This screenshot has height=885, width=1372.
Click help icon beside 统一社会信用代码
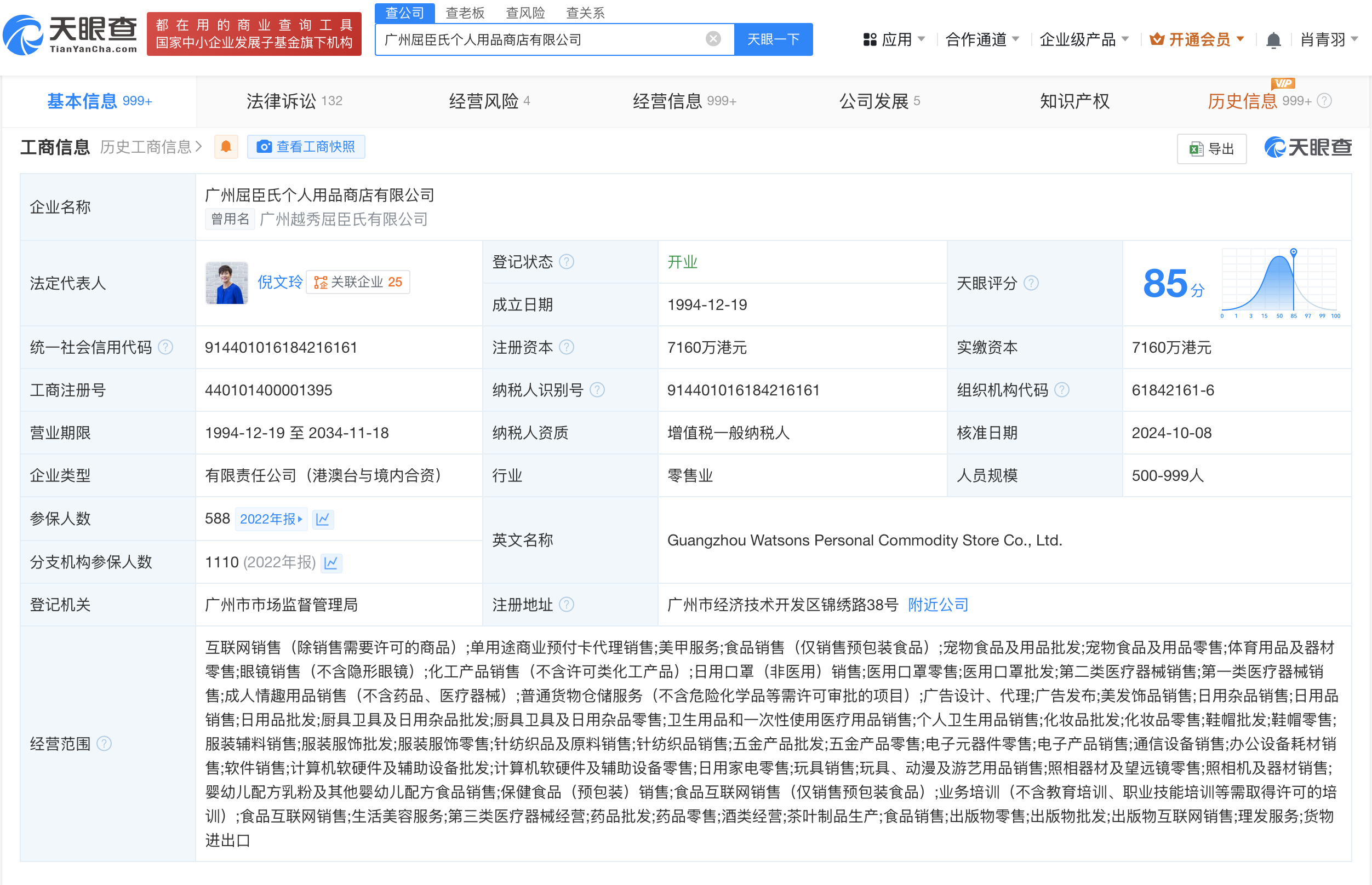point(165,347)
